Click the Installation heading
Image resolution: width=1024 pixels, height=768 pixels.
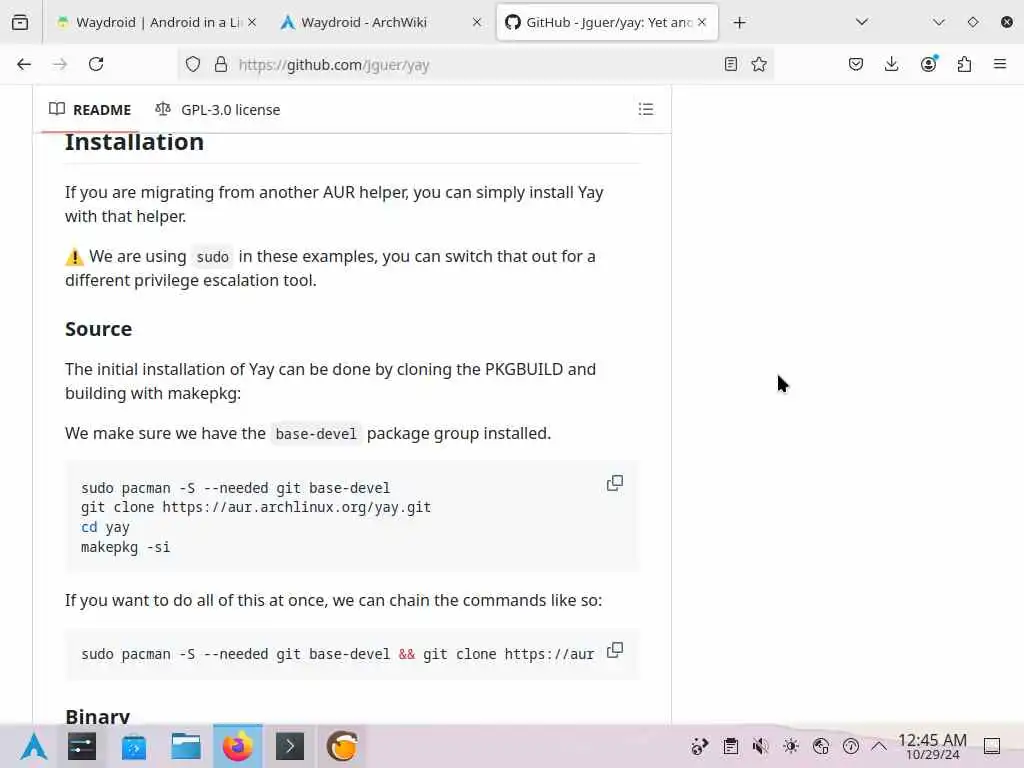point(135,142)
